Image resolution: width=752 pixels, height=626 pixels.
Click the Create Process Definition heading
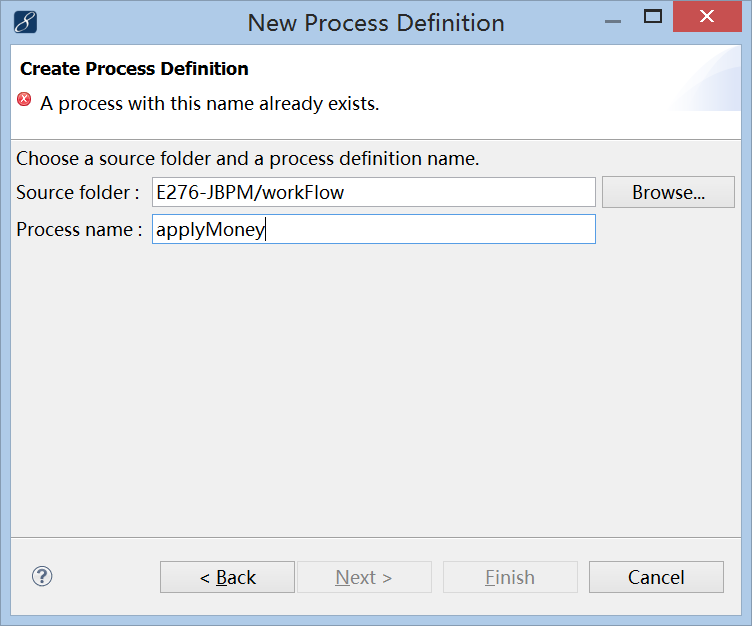[134, 69]
